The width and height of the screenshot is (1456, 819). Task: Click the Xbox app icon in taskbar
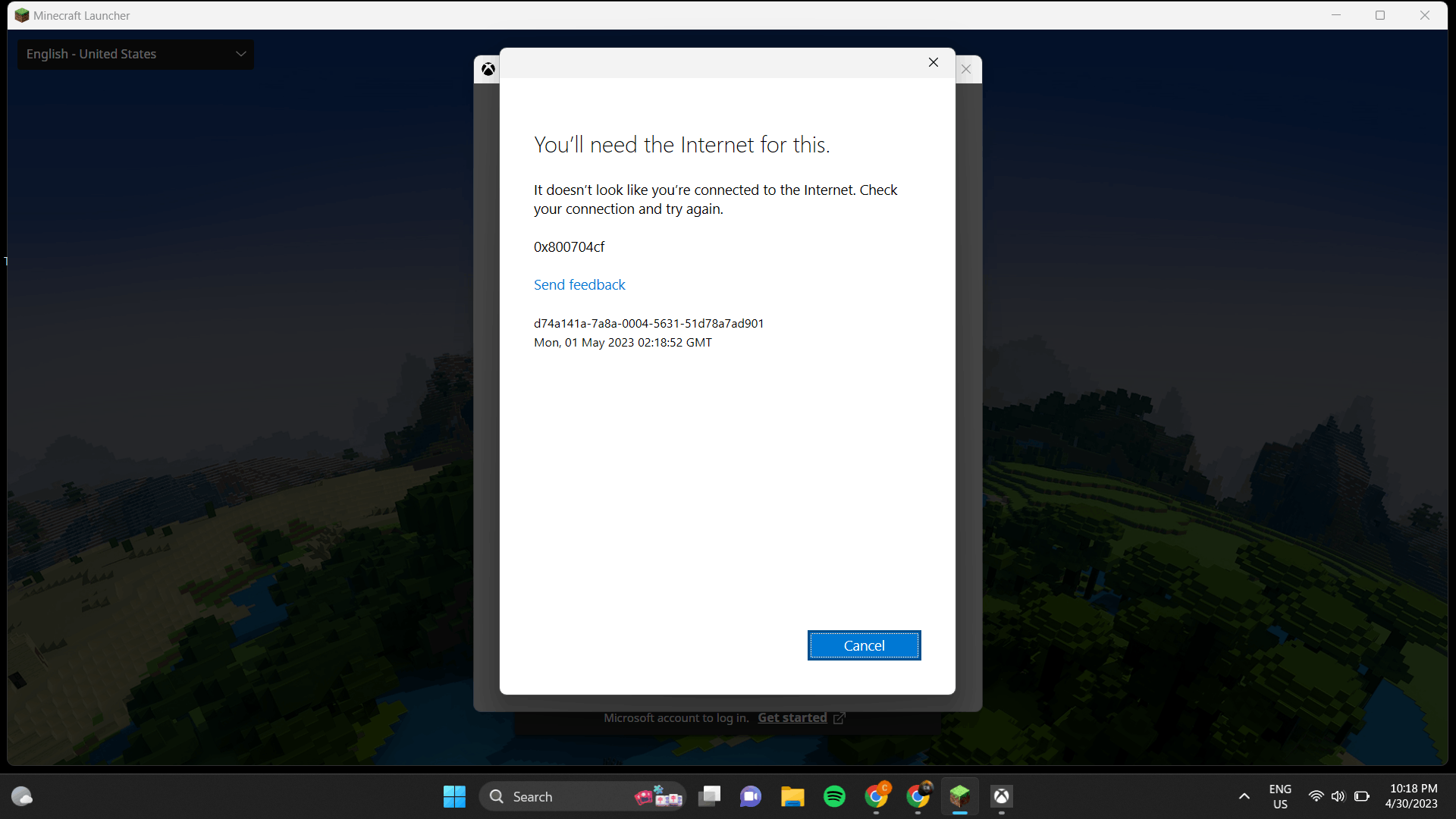[x=1001, y=795]
